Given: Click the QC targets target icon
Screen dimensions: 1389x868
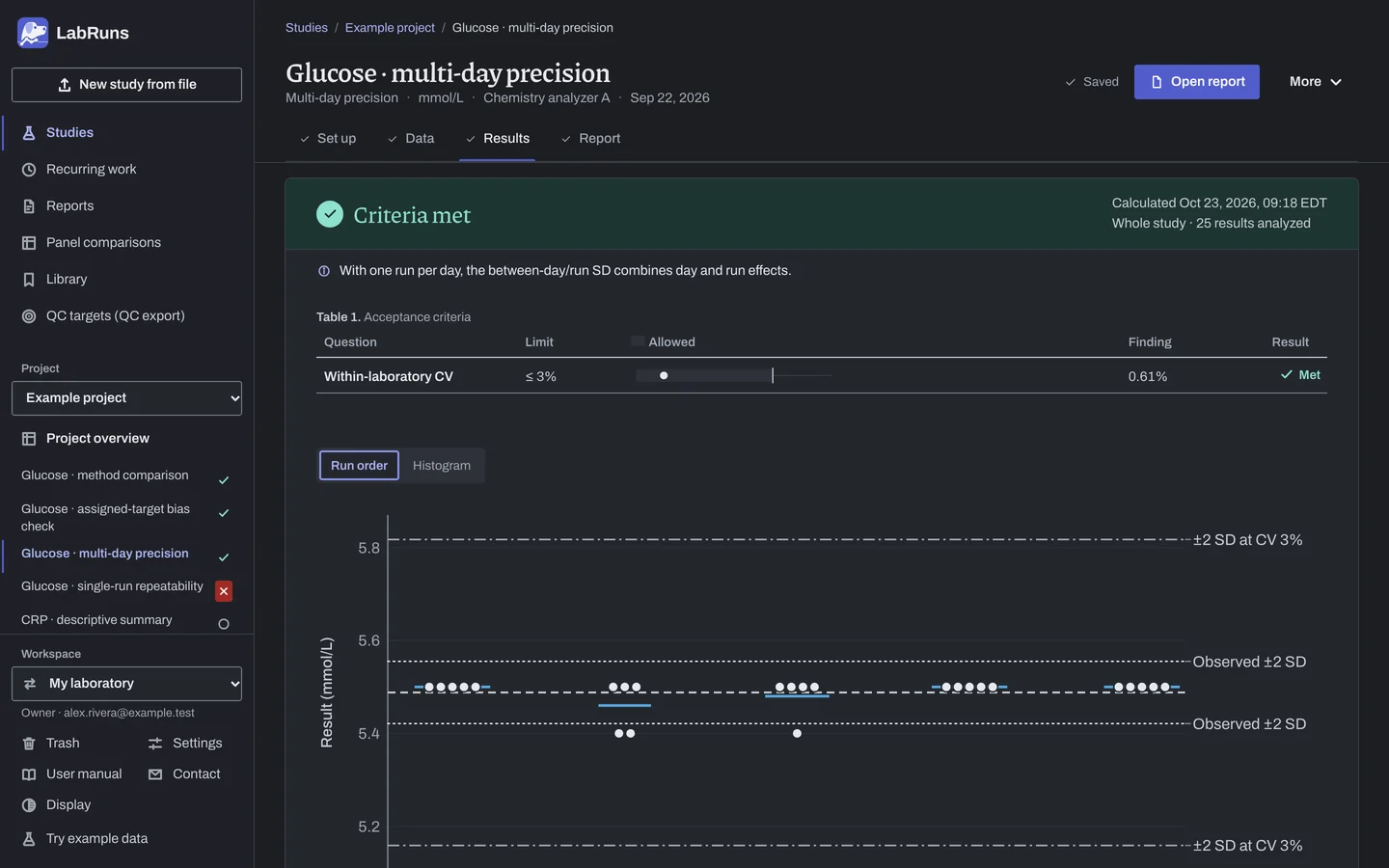Looking at the screenshot, I should pyautogui.click(x=29, y=316).
